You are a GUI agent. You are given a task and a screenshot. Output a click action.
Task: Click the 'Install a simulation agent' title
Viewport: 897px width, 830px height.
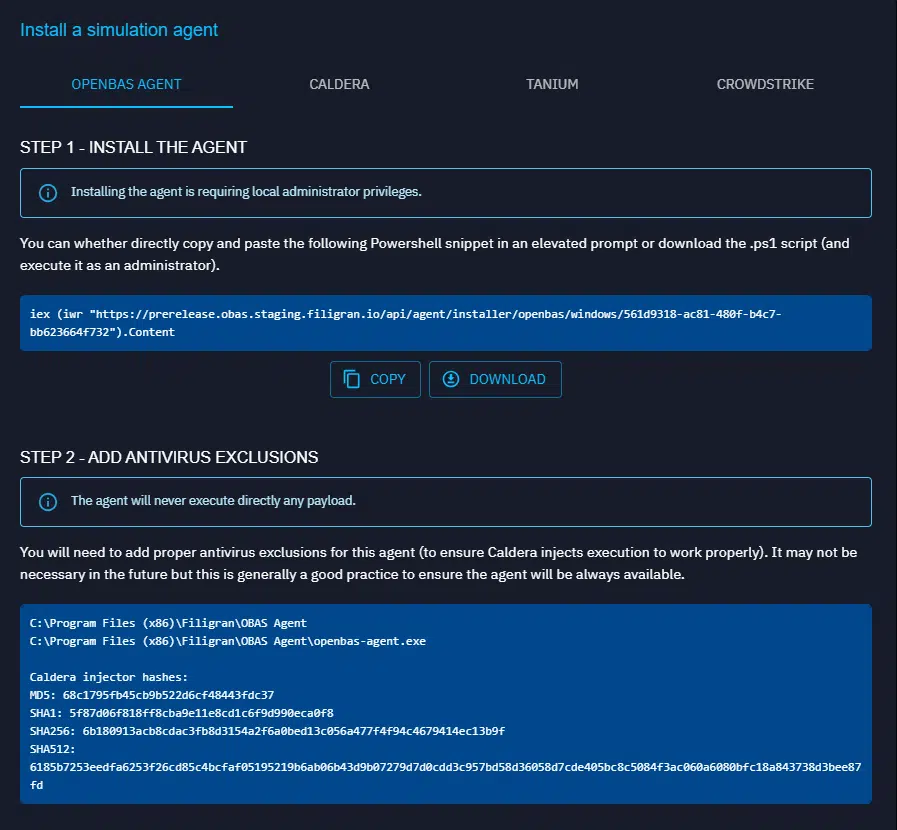(x=119, y=29)
